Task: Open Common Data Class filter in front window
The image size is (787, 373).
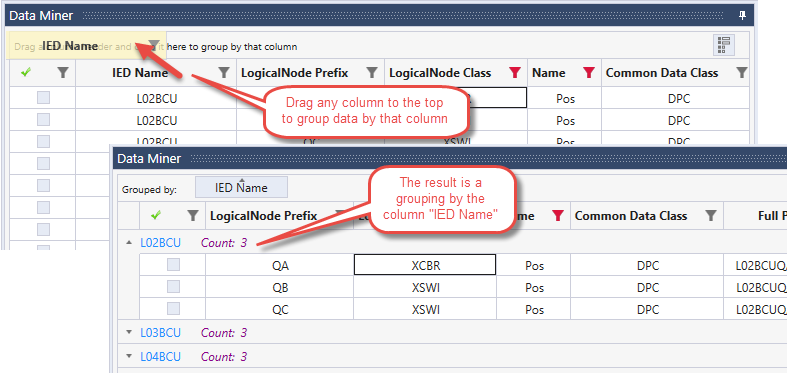Action: (x=711, y=216)
